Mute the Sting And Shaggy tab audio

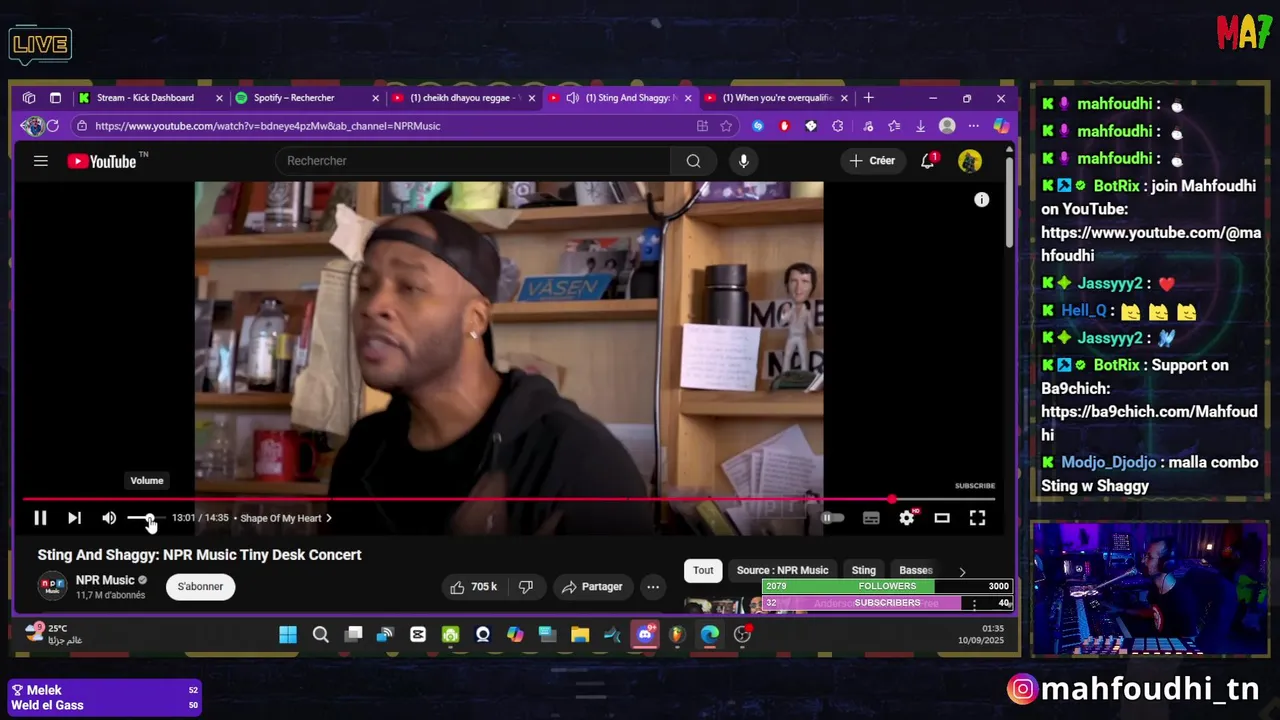[x=572, y=98]
